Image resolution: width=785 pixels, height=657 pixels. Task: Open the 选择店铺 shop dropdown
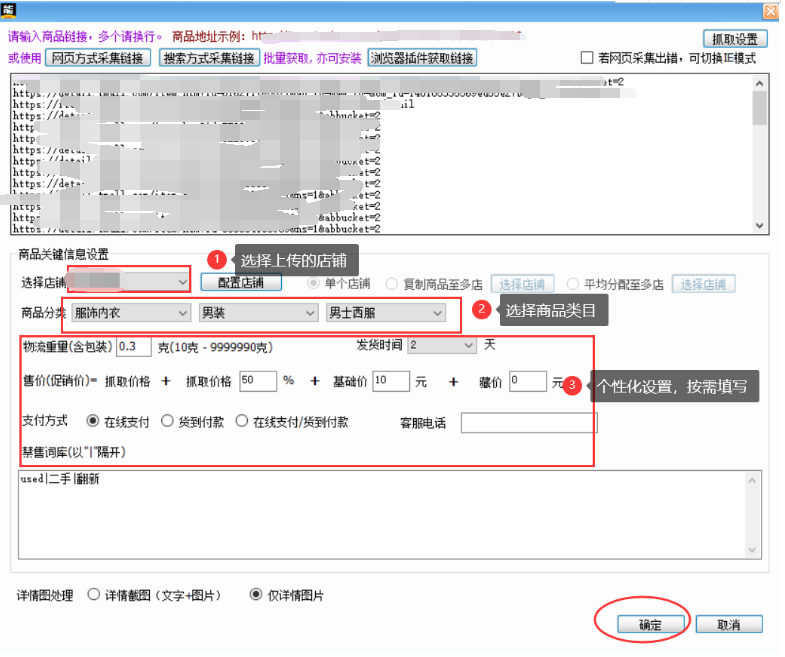(x=128, y=283)
